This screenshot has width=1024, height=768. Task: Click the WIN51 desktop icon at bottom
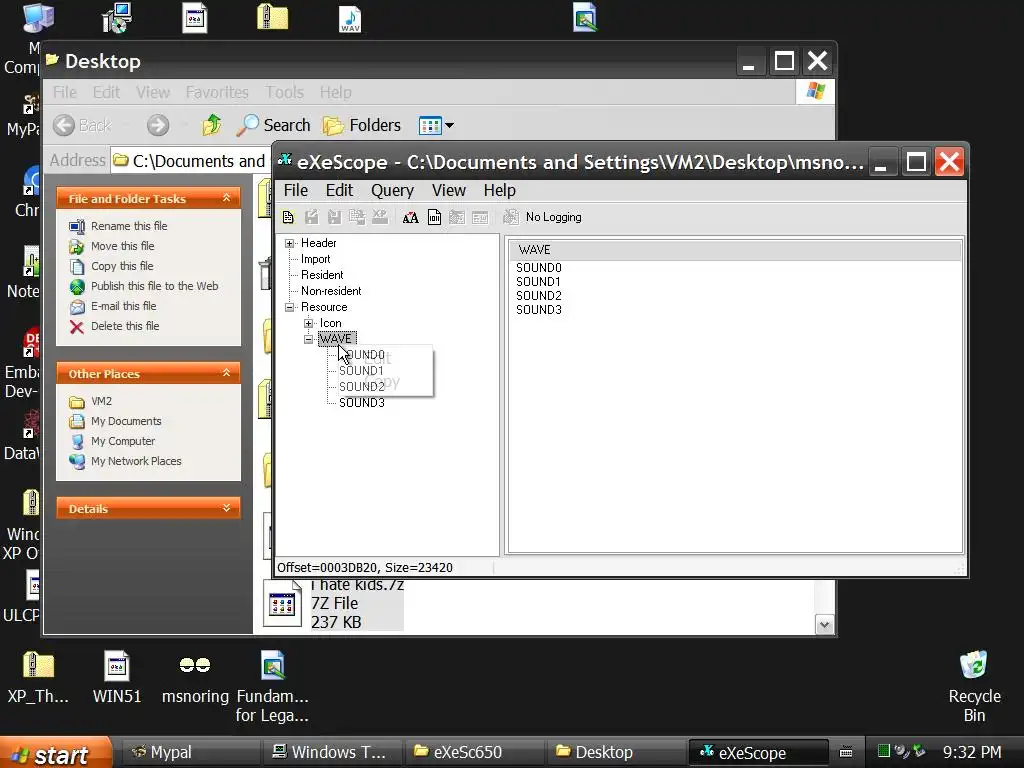[x=117, y=678]
